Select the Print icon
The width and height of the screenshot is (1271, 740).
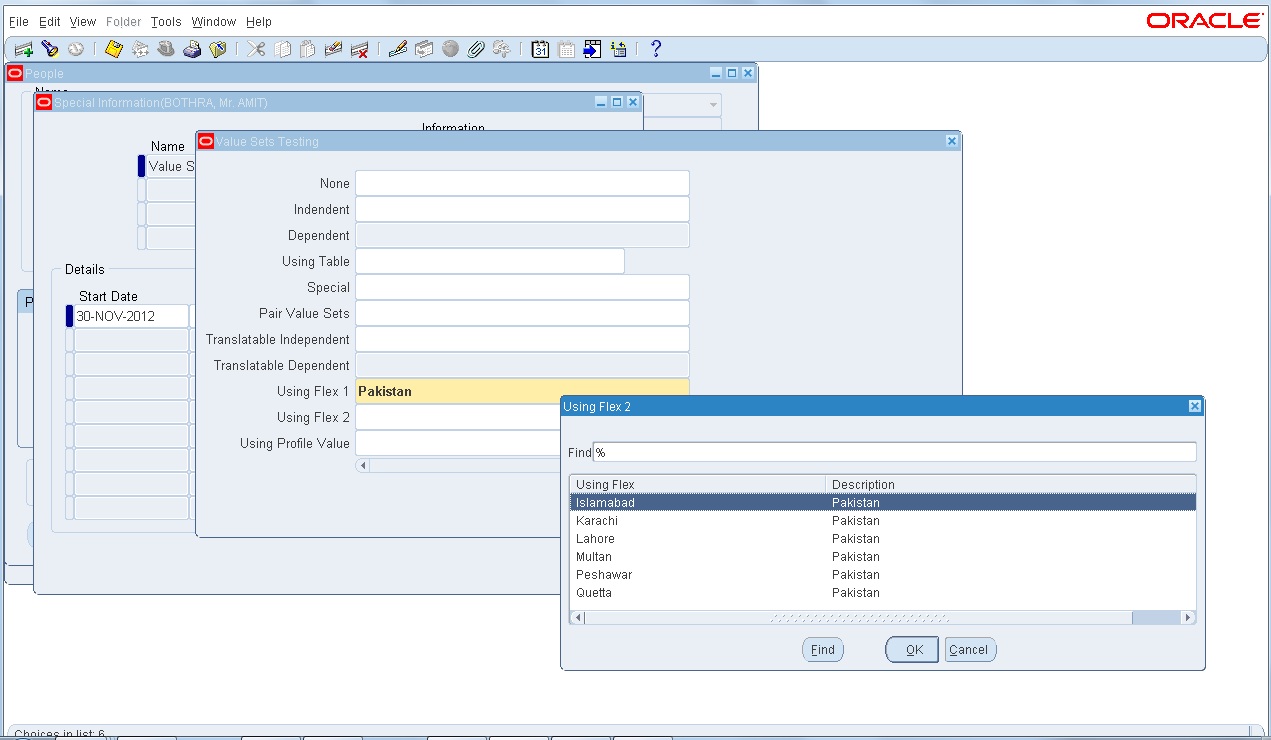(192, 48)
